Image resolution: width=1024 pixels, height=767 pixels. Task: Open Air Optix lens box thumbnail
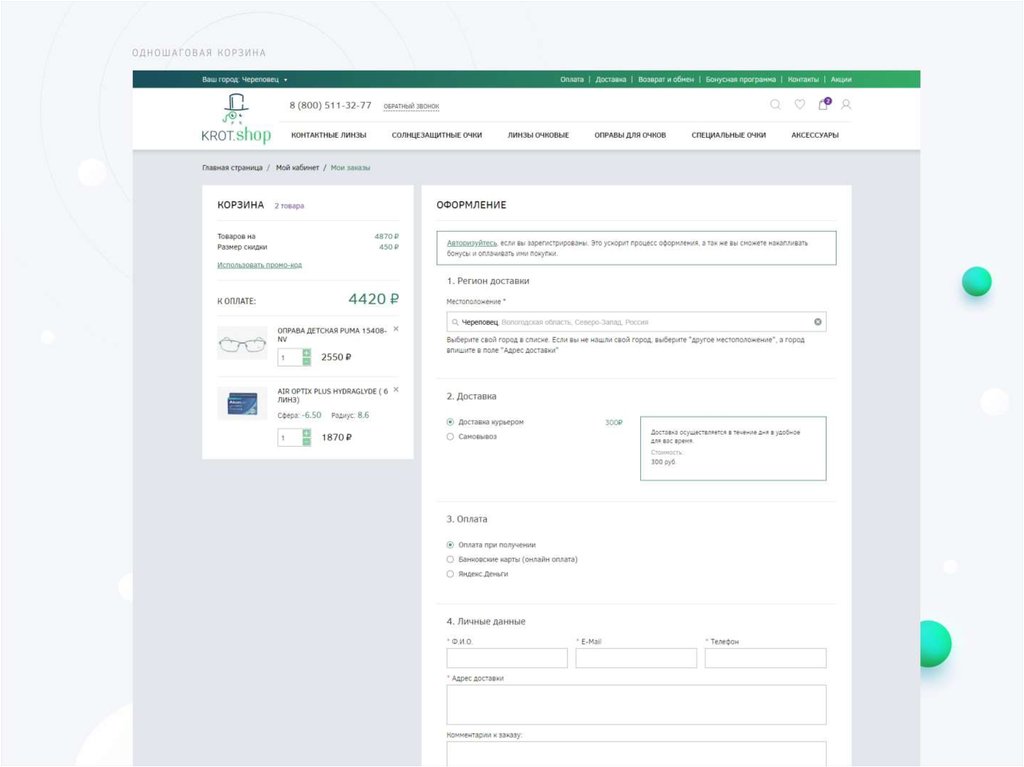click(242, 404)
